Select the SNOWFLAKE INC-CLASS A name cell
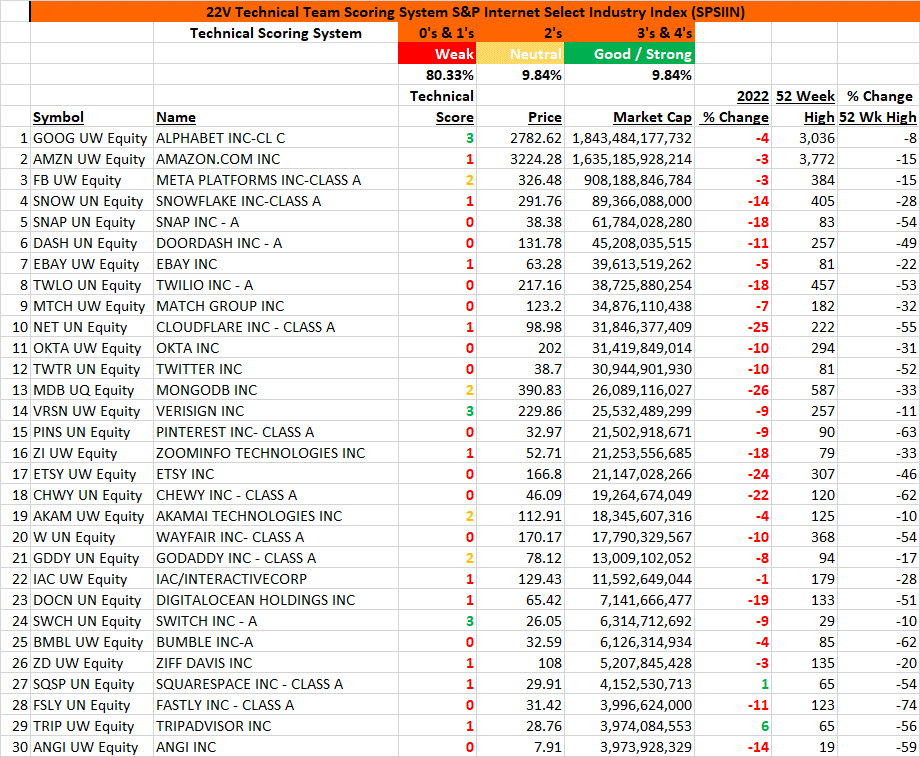The width and height of the screenshot is (920, 757). [276, 201]
